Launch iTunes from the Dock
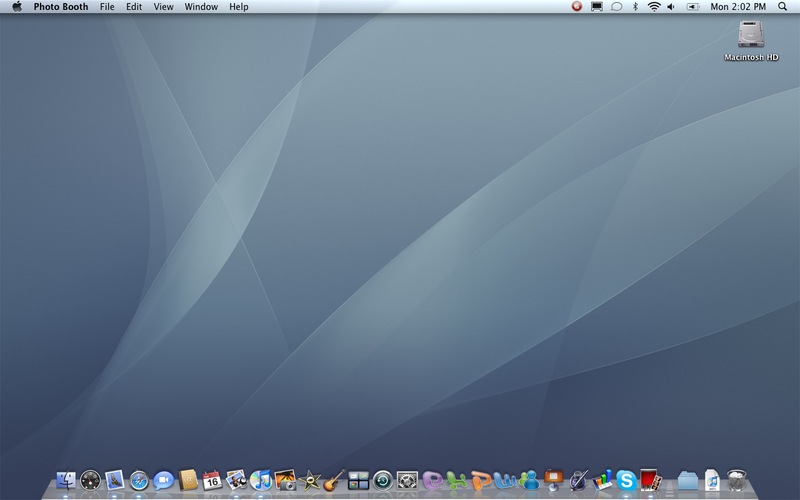 coord(261,480)
